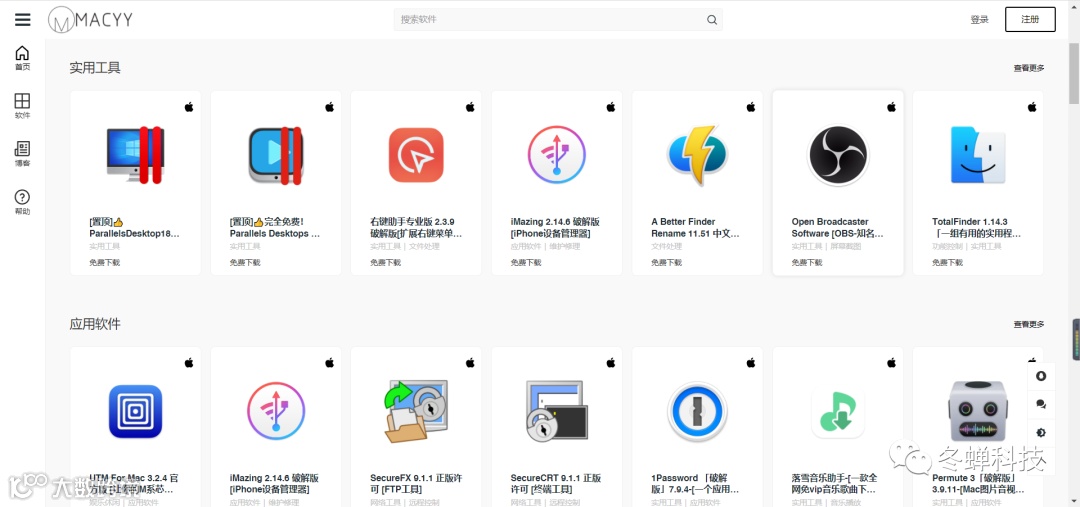The image size is (1080, 507).
Task: Click title 右键助手专业版 2.3.9 破解版
Action: point(416,228)
